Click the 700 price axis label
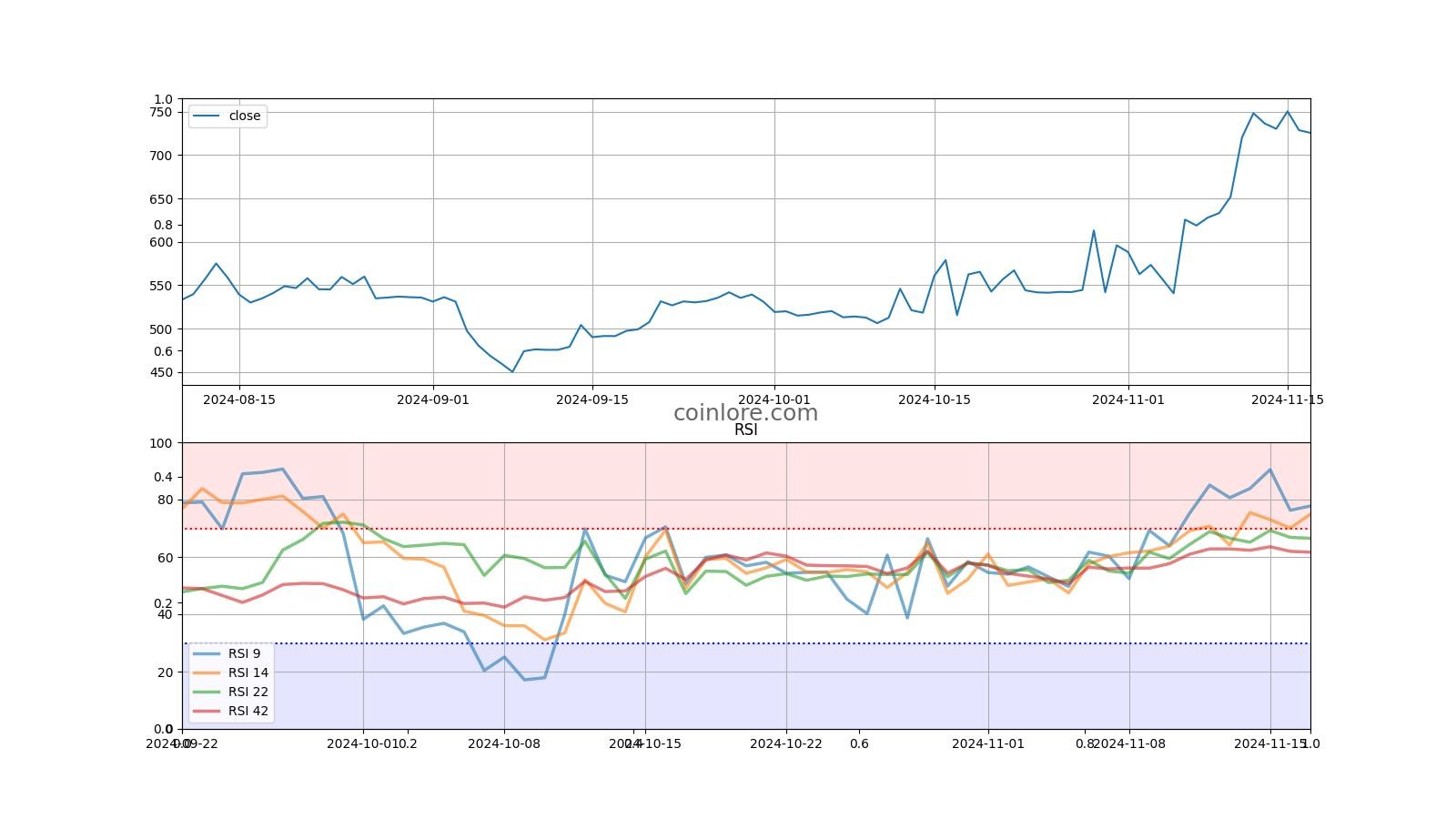 pyautogui.click(x=160, y=156)
